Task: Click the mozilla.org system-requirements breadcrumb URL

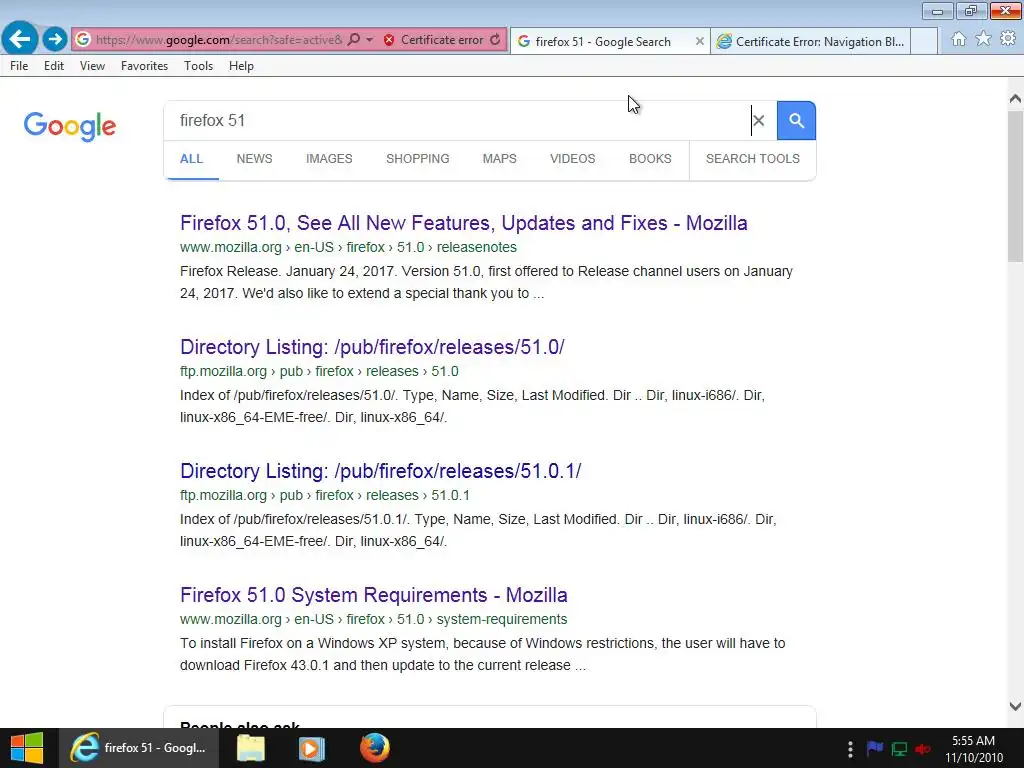Action: pos(374,620)
